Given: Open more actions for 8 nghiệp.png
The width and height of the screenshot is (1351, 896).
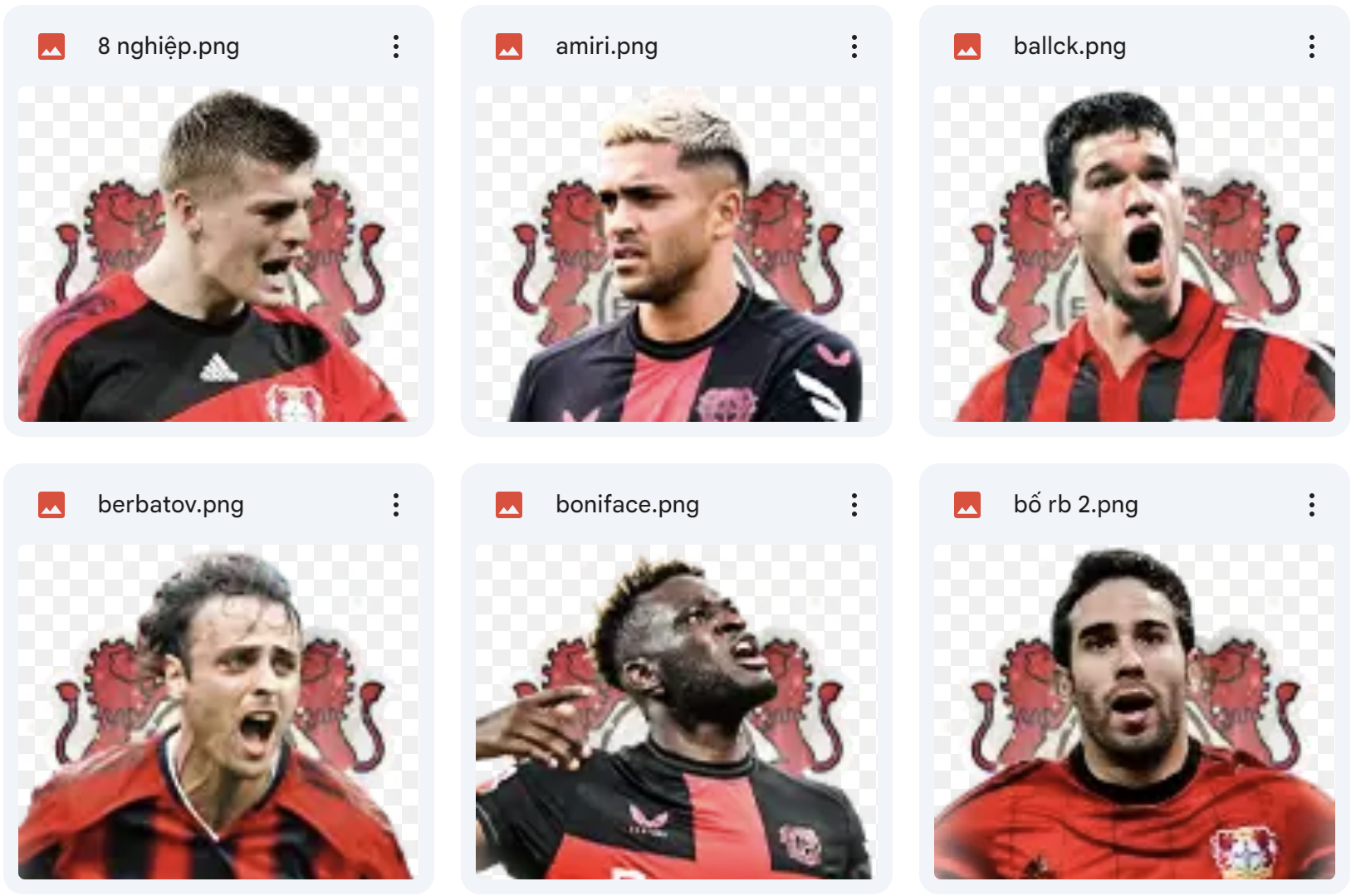Looking at the screenshot, I should [396, 47].
